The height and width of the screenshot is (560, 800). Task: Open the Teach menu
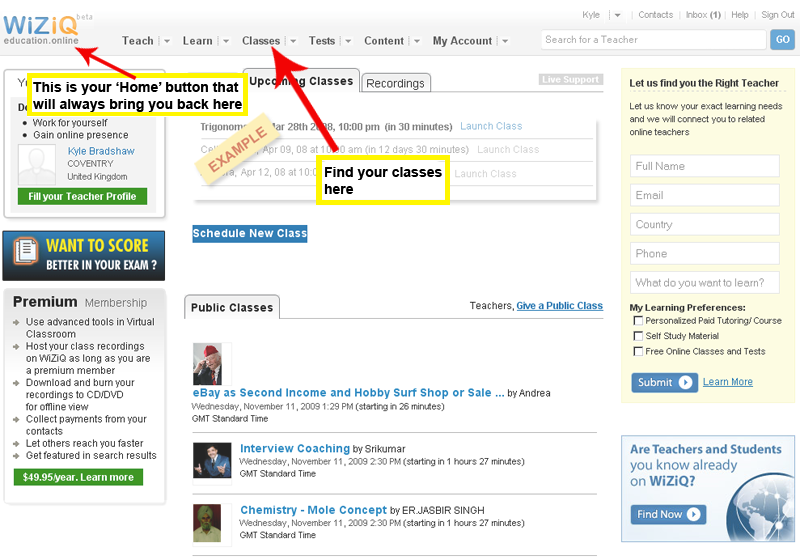click(137, 41)
